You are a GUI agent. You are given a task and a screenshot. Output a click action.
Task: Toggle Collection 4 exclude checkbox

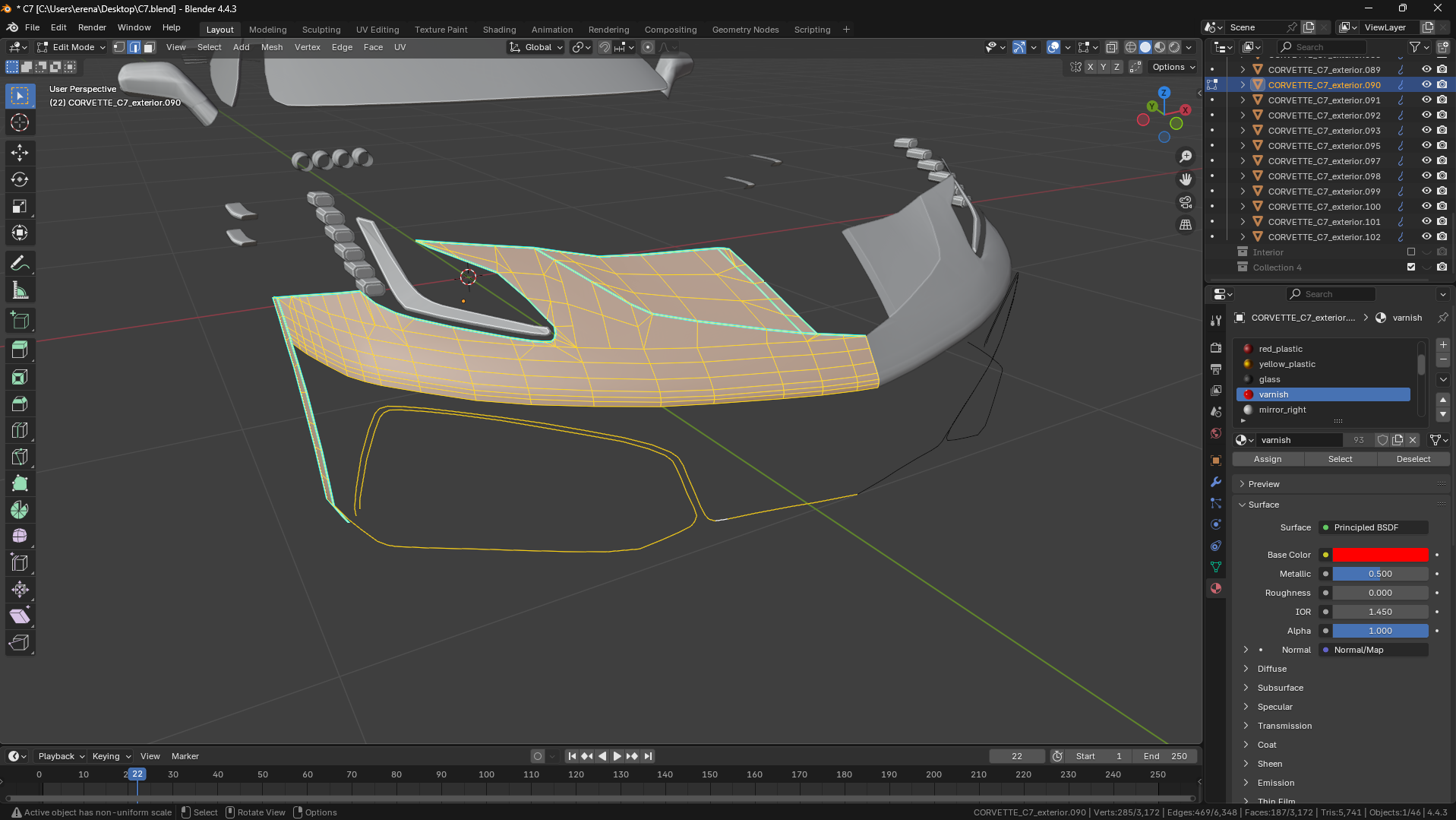[x=1411, y=268]
